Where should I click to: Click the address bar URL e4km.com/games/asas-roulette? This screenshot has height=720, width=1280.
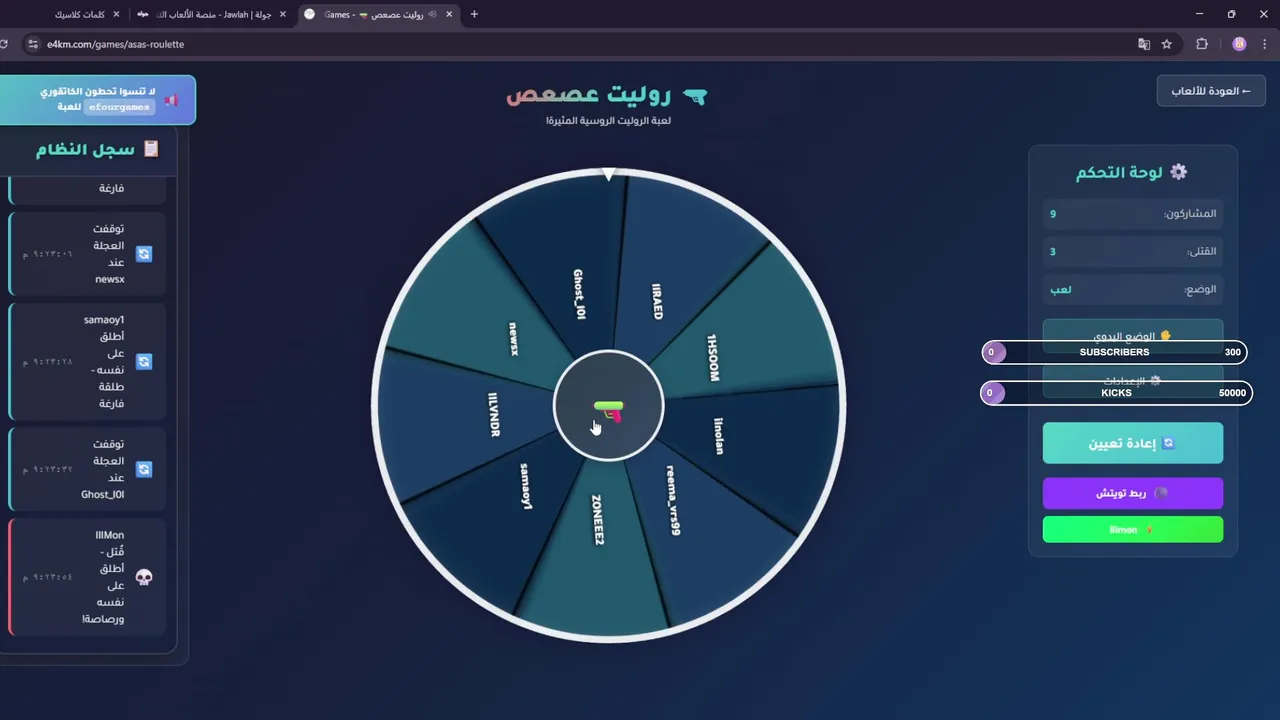115,44
